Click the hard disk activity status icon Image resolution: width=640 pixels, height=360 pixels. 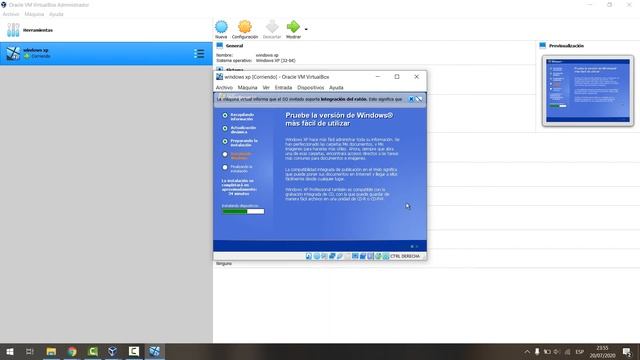point(309,256)
